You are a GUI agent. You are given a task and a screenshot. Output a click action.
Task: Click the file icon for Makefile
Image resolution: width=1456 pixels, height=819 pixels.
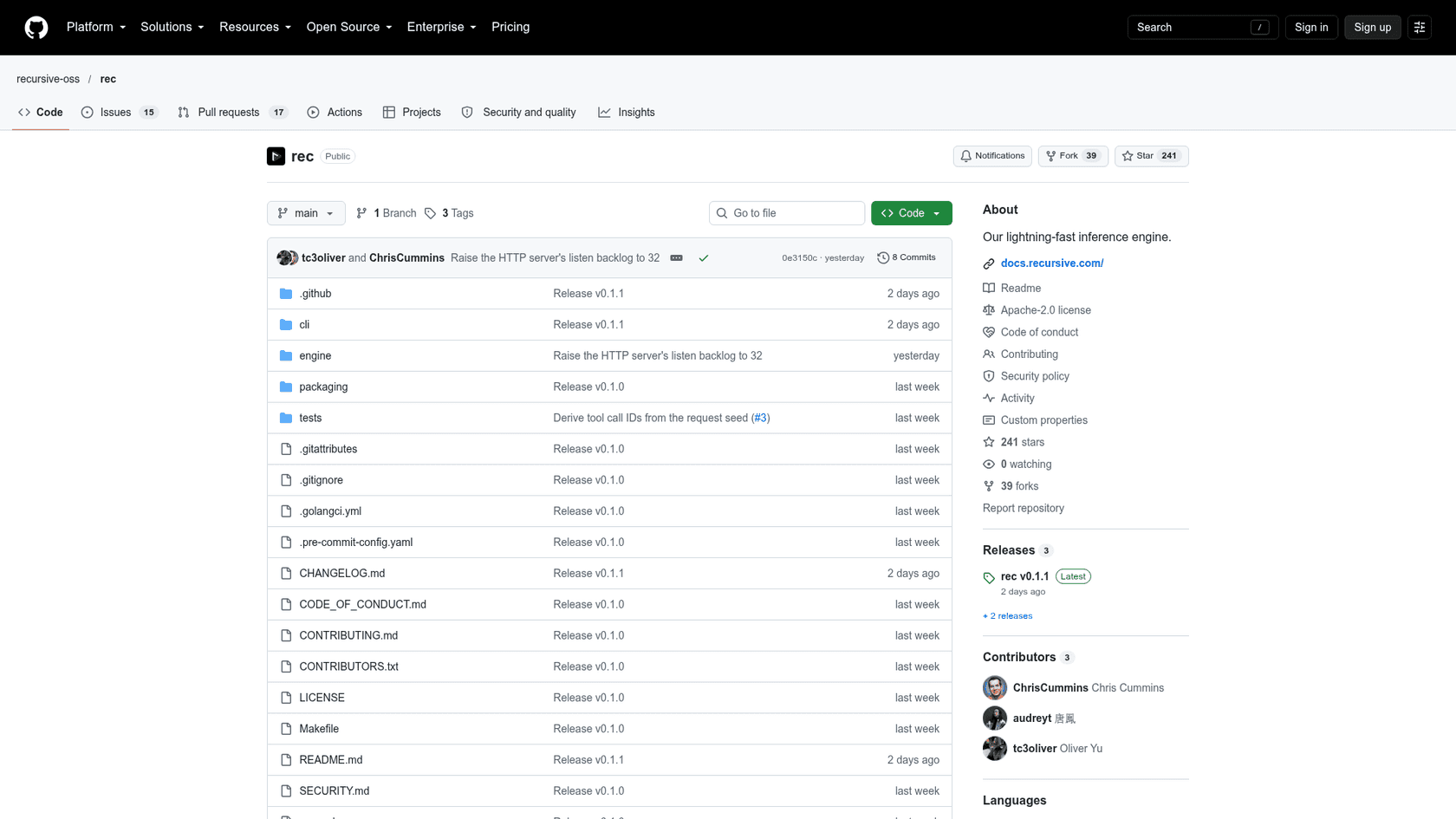click(x=286, y=729)
